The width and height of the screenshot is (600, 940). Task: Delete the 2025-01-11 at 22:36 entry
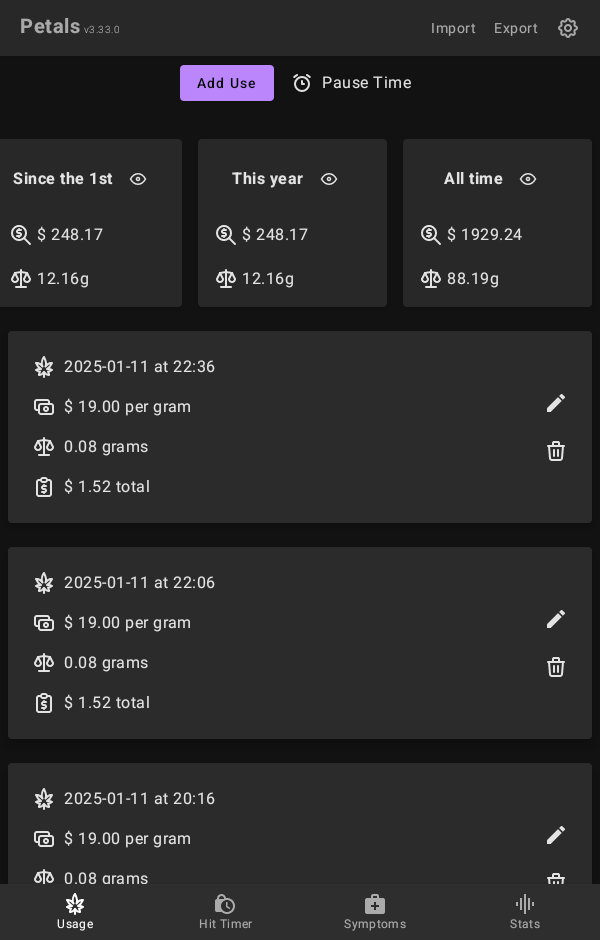click(556, 451)
